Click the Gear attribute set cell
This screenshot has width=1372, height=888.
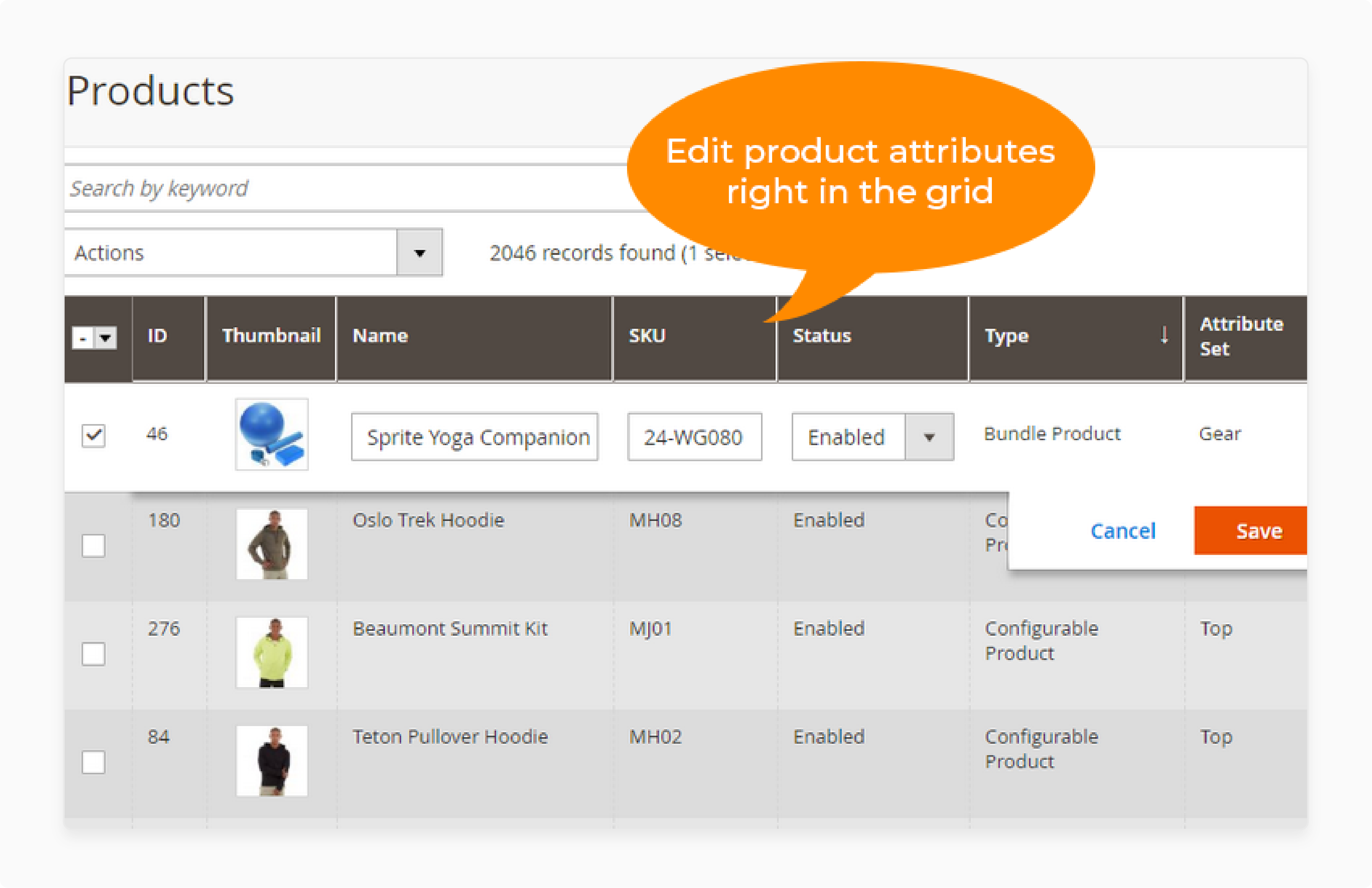point(1220,433)
